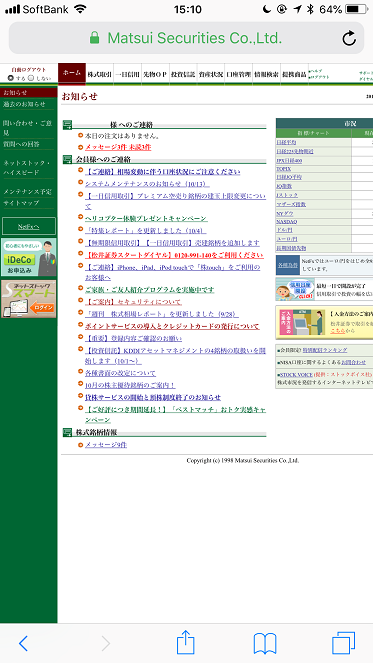Open 10月の株主優待銘柄のご案内 link
This screenshot has width=373, height=663.
[x=130, y=385]
